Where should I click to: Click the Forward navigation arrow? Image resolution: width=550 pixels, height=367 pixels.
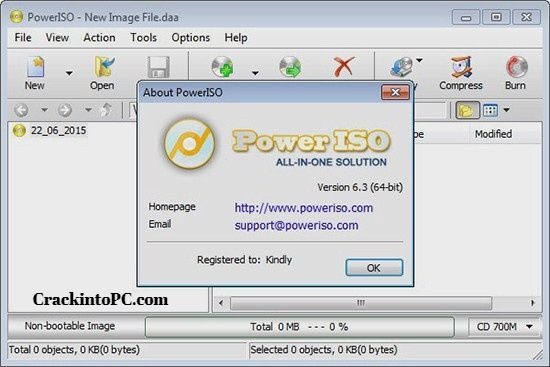[65, 110]
